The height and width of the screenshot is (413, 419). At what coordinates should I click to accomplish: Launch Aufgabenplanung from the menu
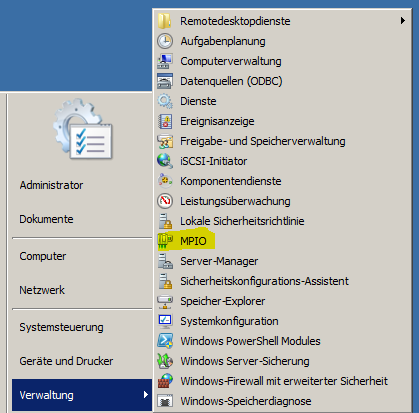point(282,41)
